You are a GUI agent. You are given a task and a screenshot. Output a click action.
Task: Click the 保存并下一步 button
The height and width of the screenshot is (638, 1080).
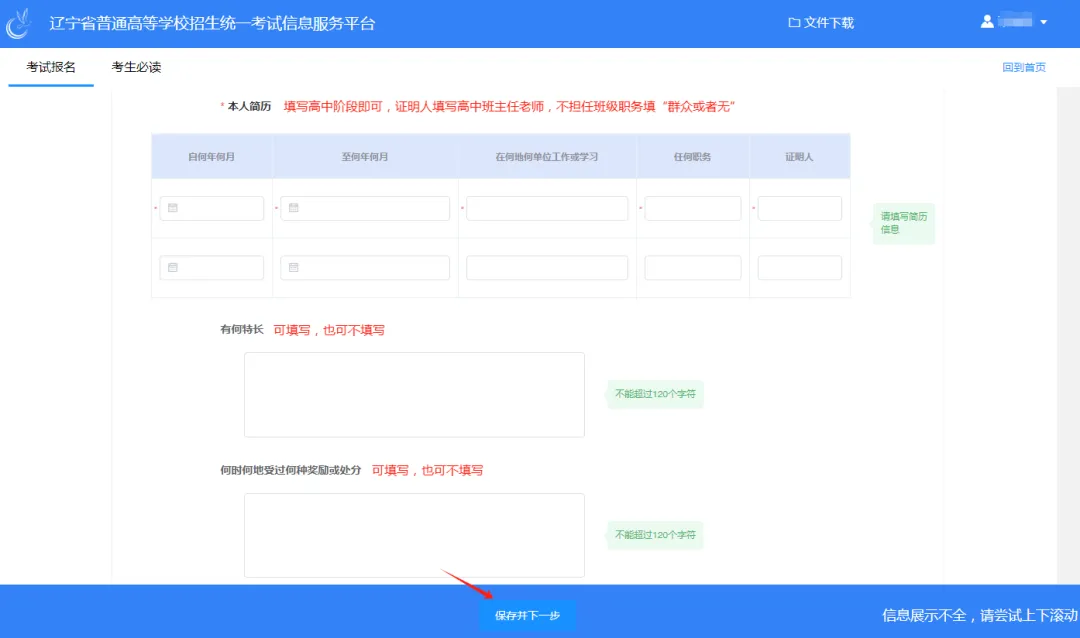528,615
